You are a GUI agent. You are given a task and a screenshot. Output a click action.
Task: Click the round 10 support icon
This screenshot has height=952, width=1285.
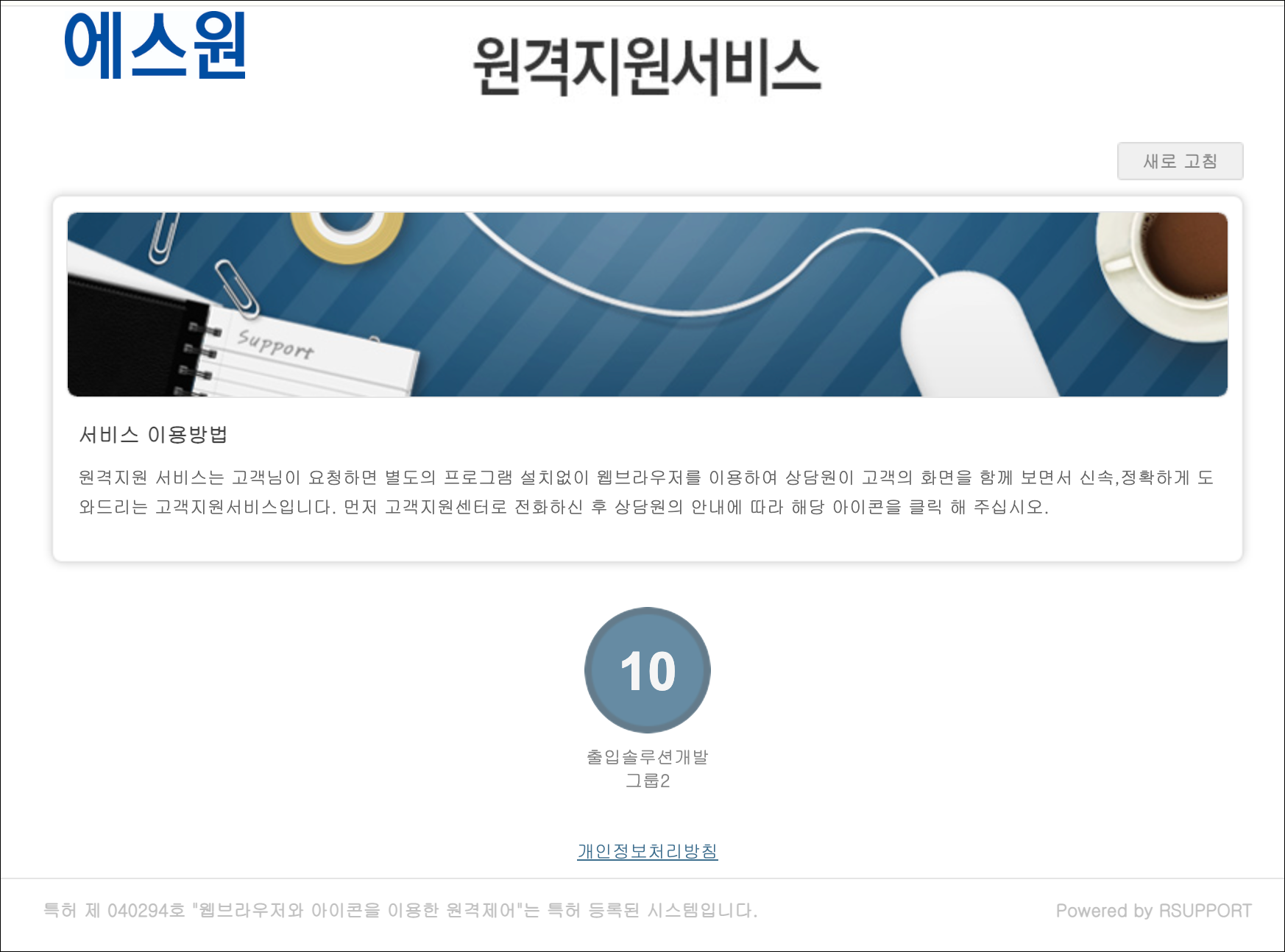point(648,669)
